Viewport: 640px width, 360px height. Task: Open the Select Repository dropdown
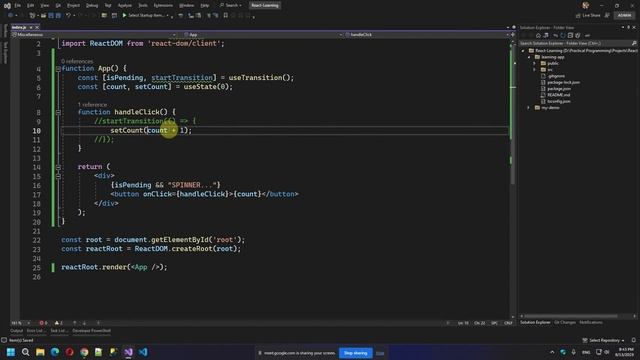point(603,340)
